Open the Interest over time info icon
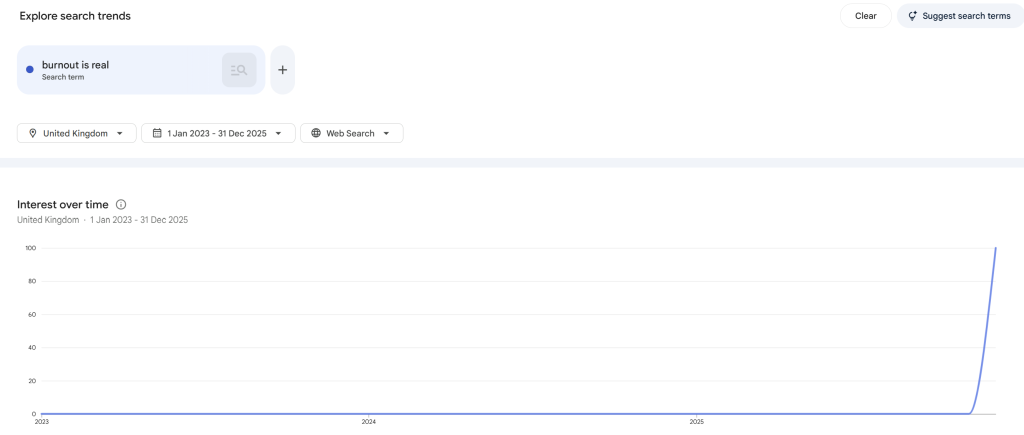The width and height of the screenshot is (1024, 435). (121, 204)
